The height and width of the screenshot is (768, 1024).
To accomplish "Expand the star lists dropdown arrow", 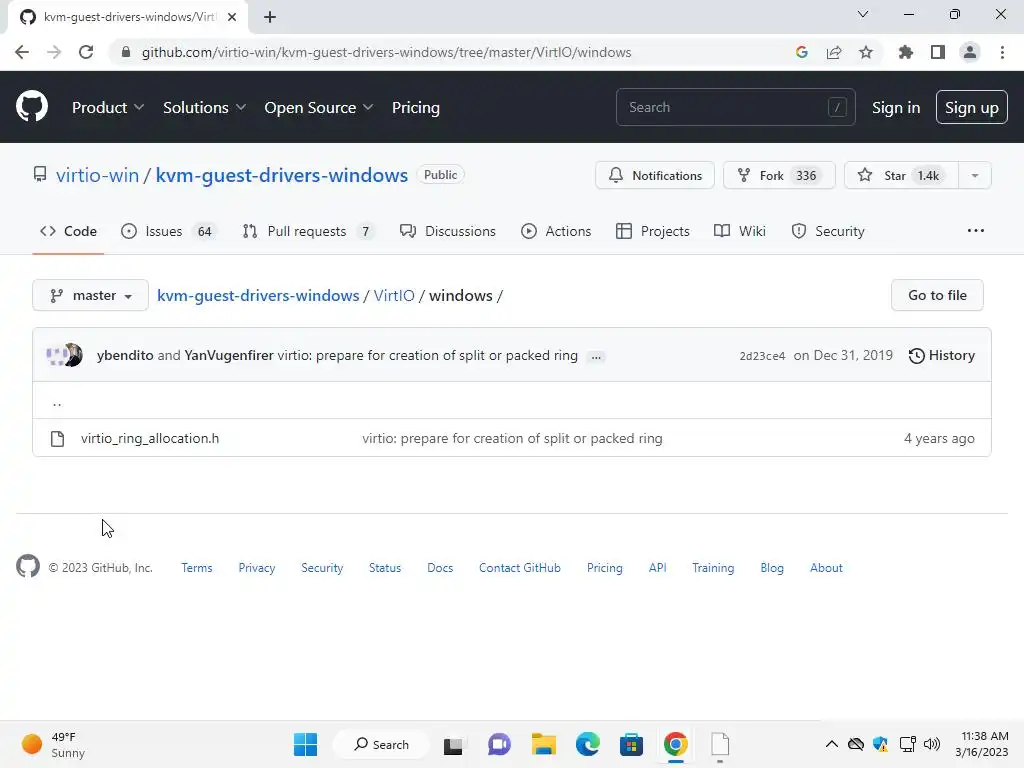I will coord(974,175).
